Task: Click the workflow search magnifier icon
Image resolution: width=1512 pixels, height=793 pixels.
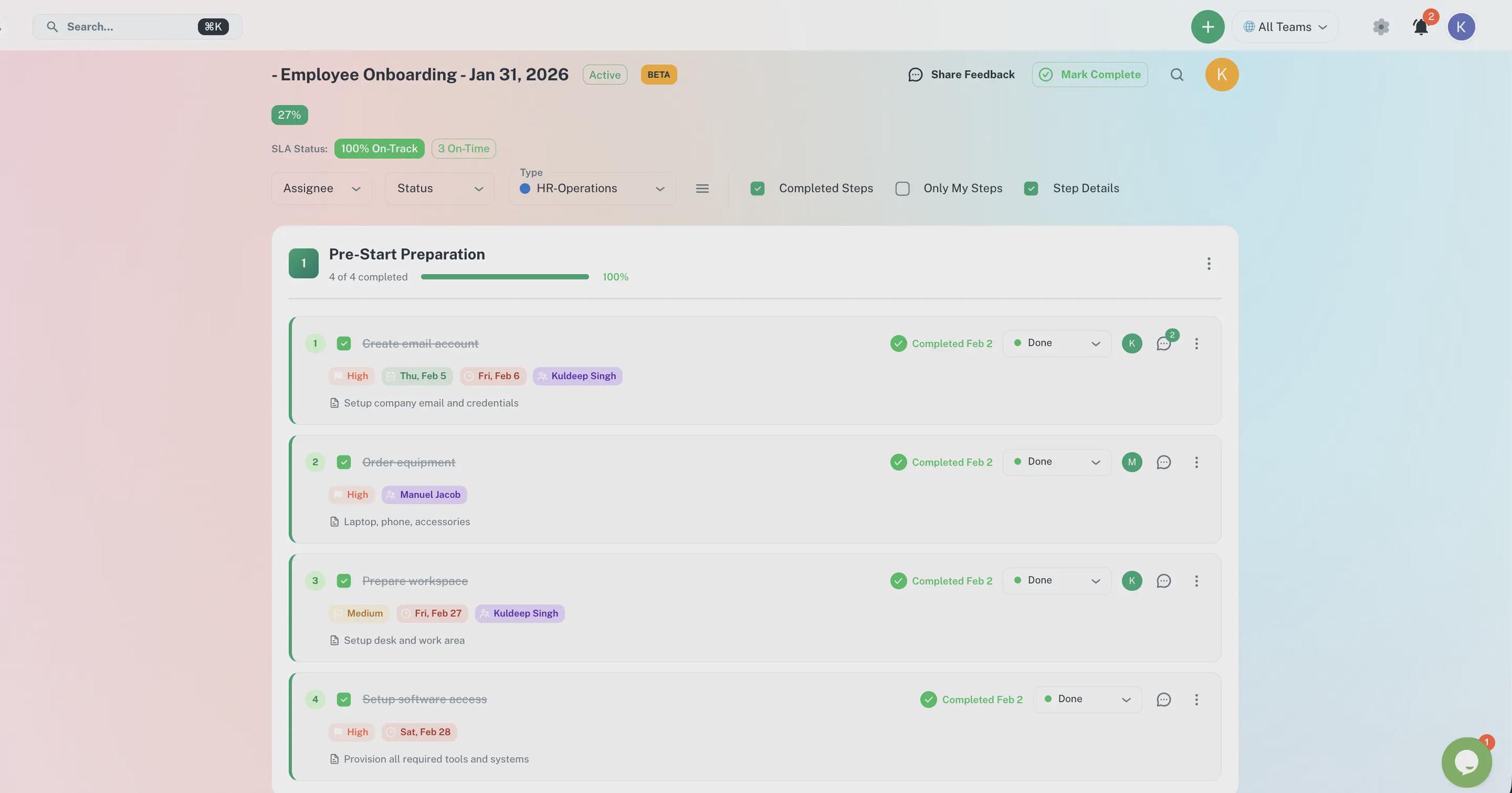Action: pyautogui.click(x=1177, y=74)
